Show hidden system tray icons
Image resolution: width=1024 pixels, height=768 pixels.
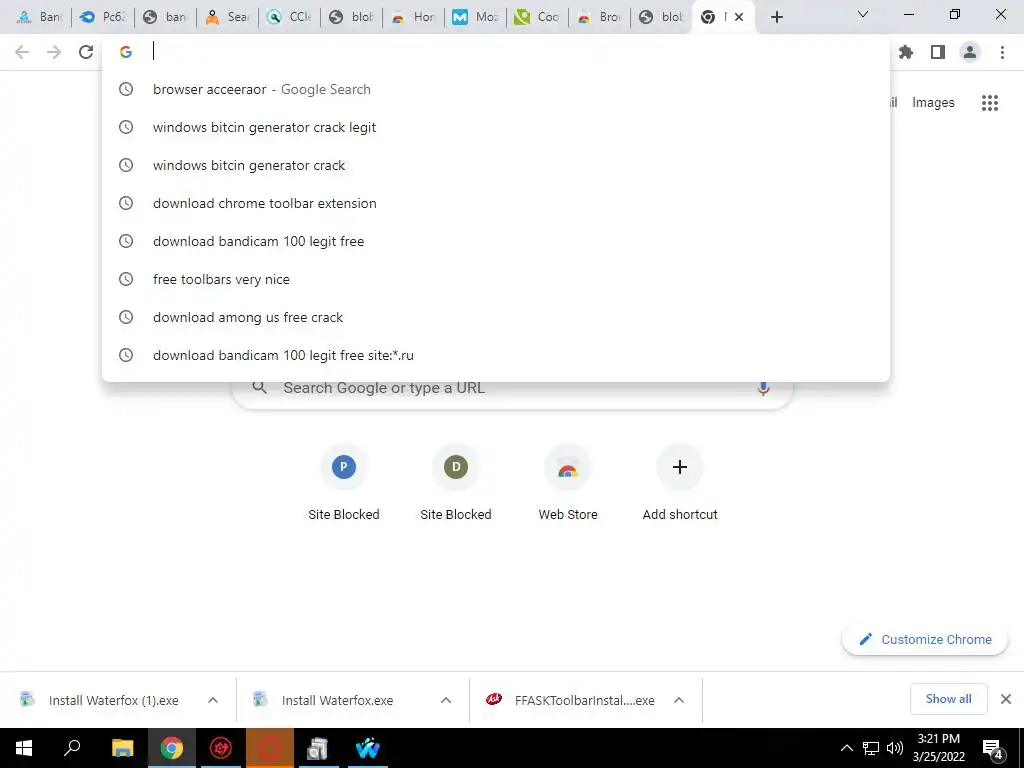point(846,748)
